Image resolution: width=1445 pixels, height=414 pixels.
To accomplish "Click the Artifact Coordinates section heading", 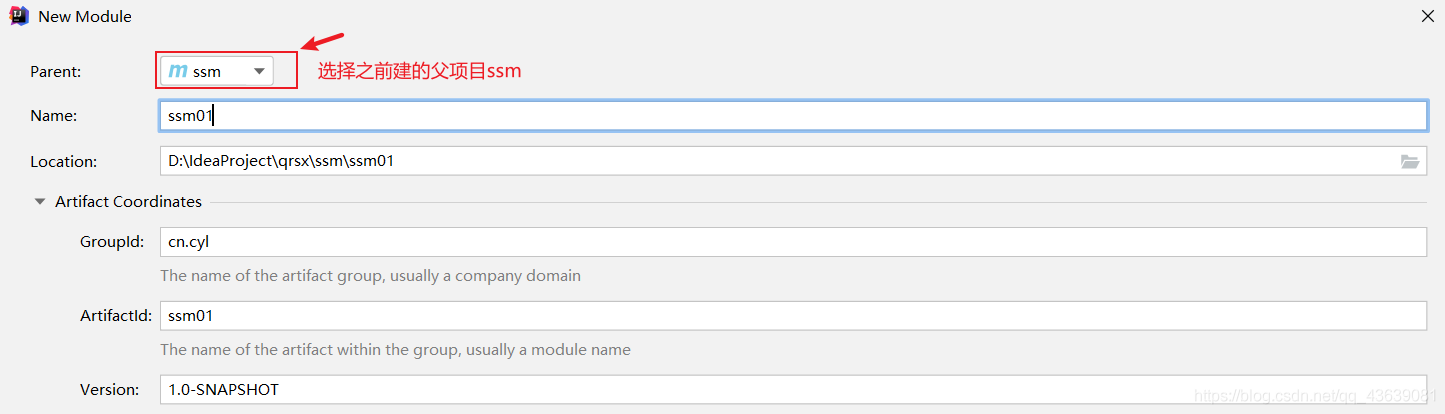I will tap(128, 201).
